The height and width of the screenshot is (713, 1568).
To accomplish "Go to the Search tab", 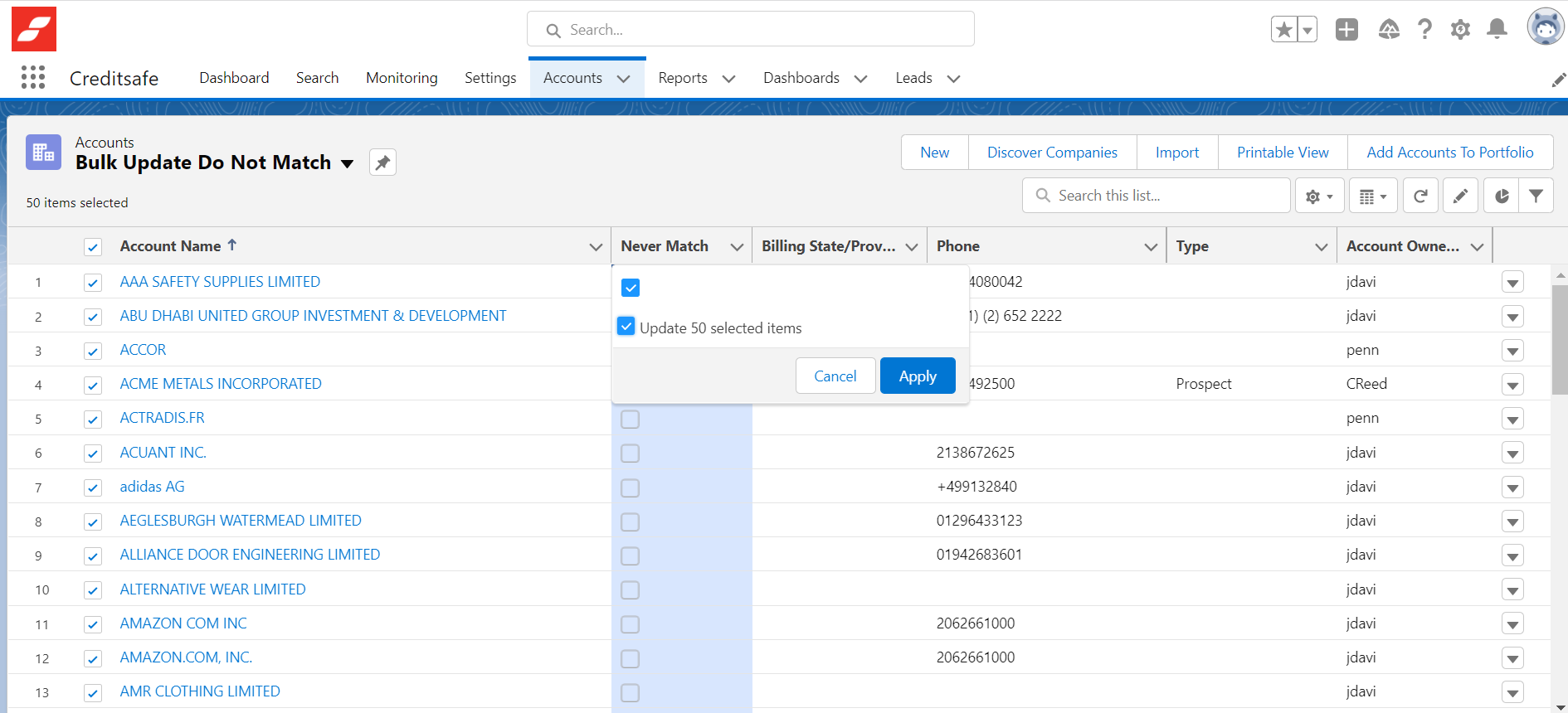I will point(317,78).
